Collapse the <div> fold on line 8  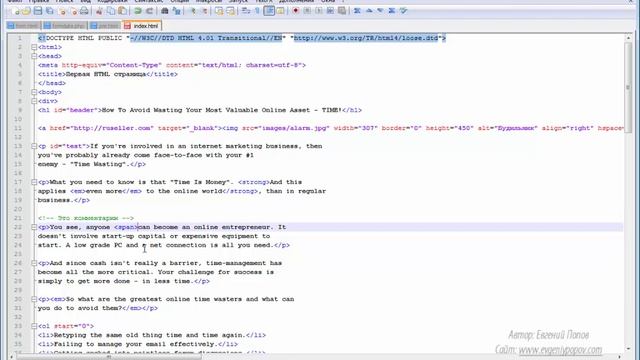pyautogui.click(x=34, y=101)
